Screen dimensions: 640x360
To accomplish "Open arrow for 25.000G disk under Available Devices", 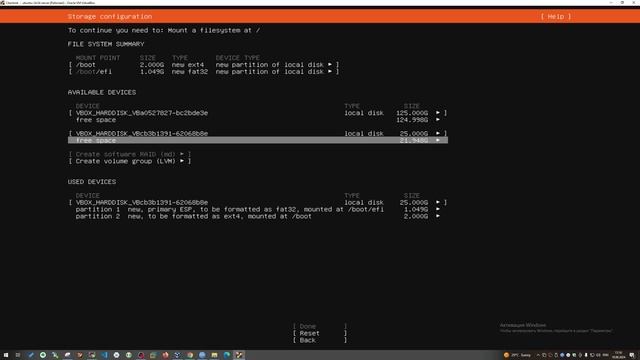I will click(438, 133).
